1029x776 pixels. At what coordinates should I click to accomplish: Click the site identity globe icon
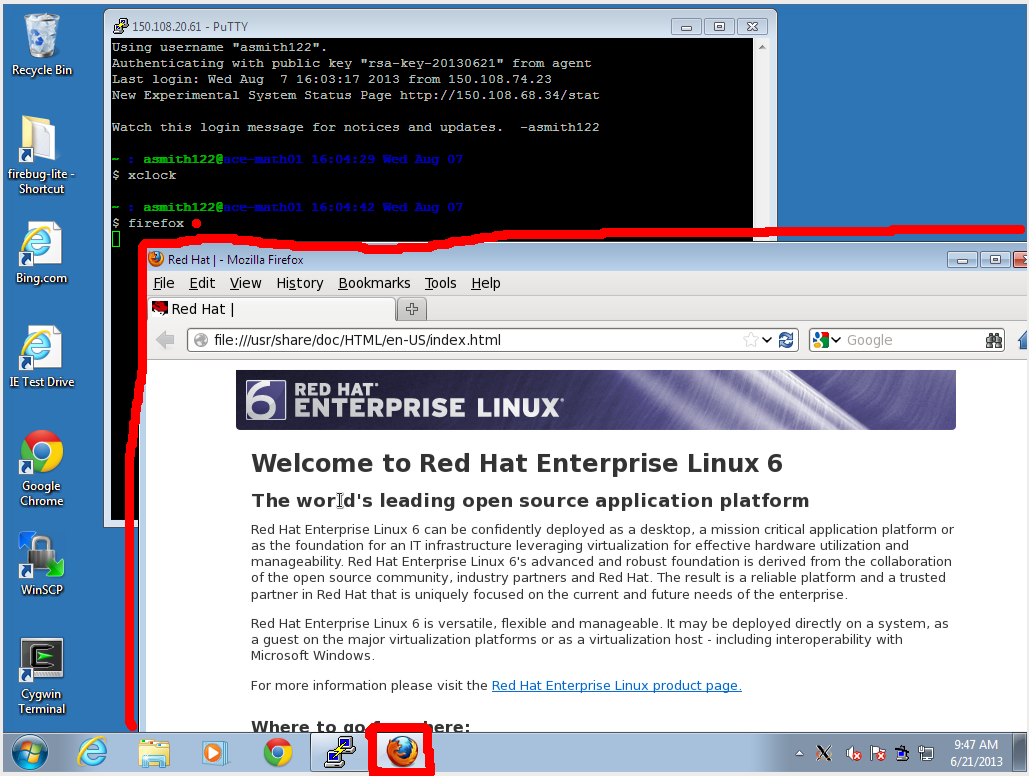[201, 340]
